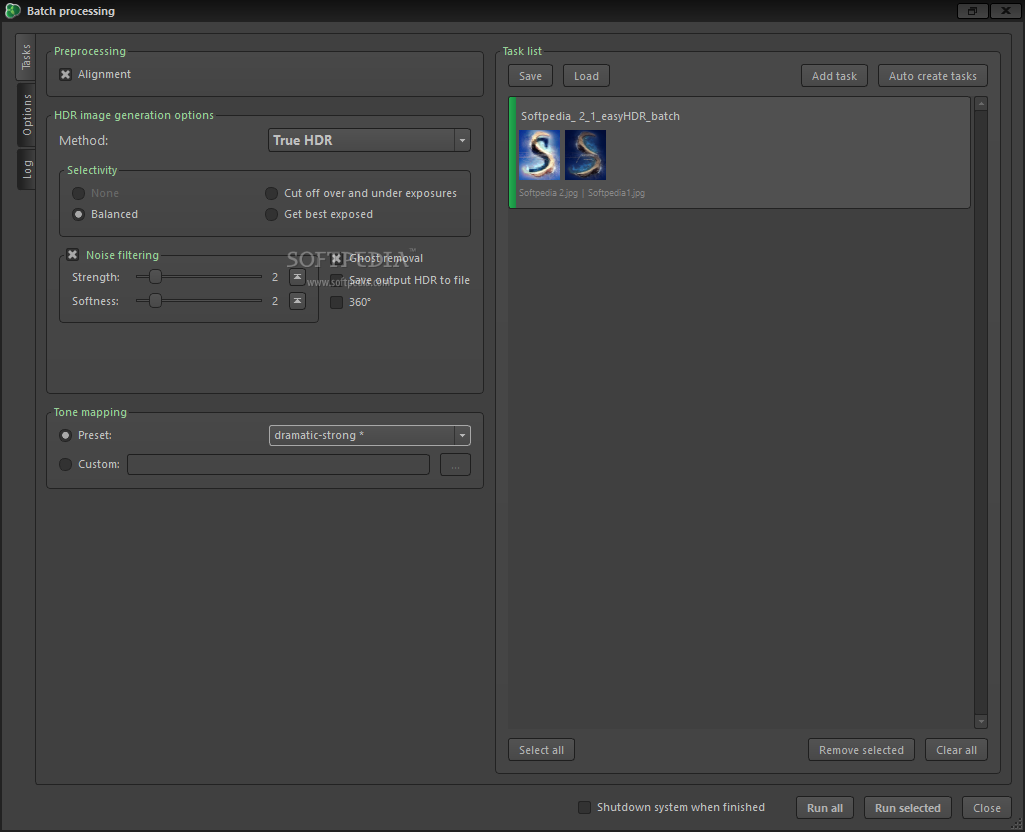
Task: Click the Softpedia1.jpg filename text
Action: 616,193
